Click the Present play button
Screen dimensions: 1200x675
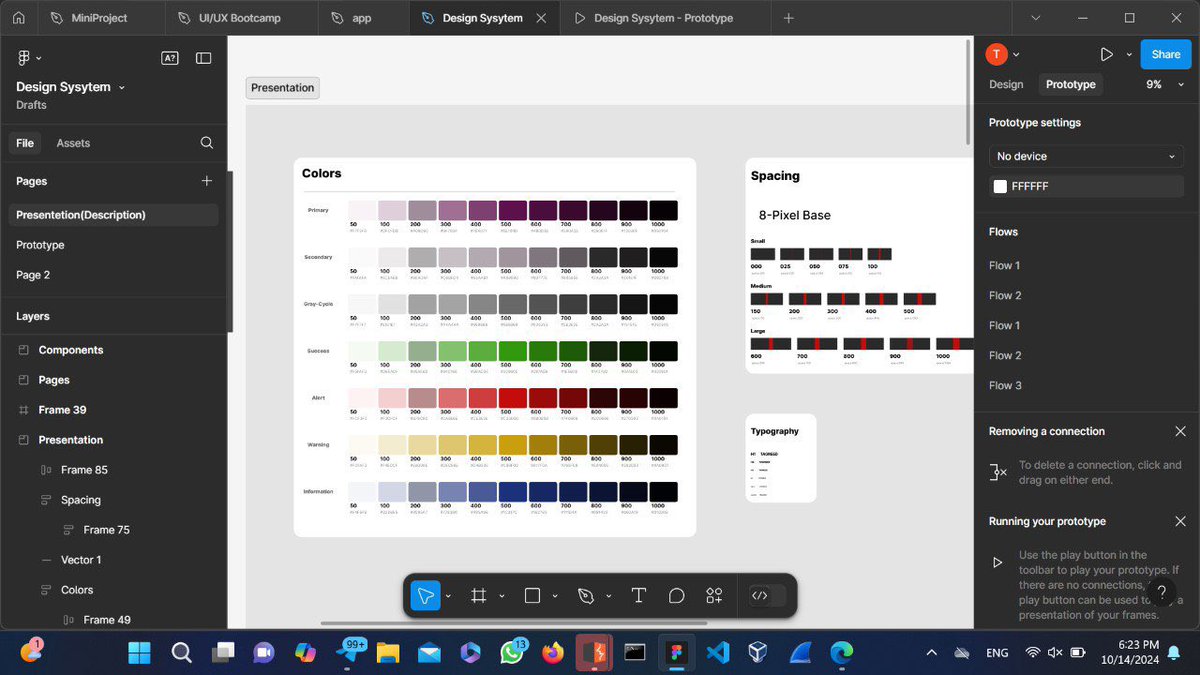point(1106,54)
